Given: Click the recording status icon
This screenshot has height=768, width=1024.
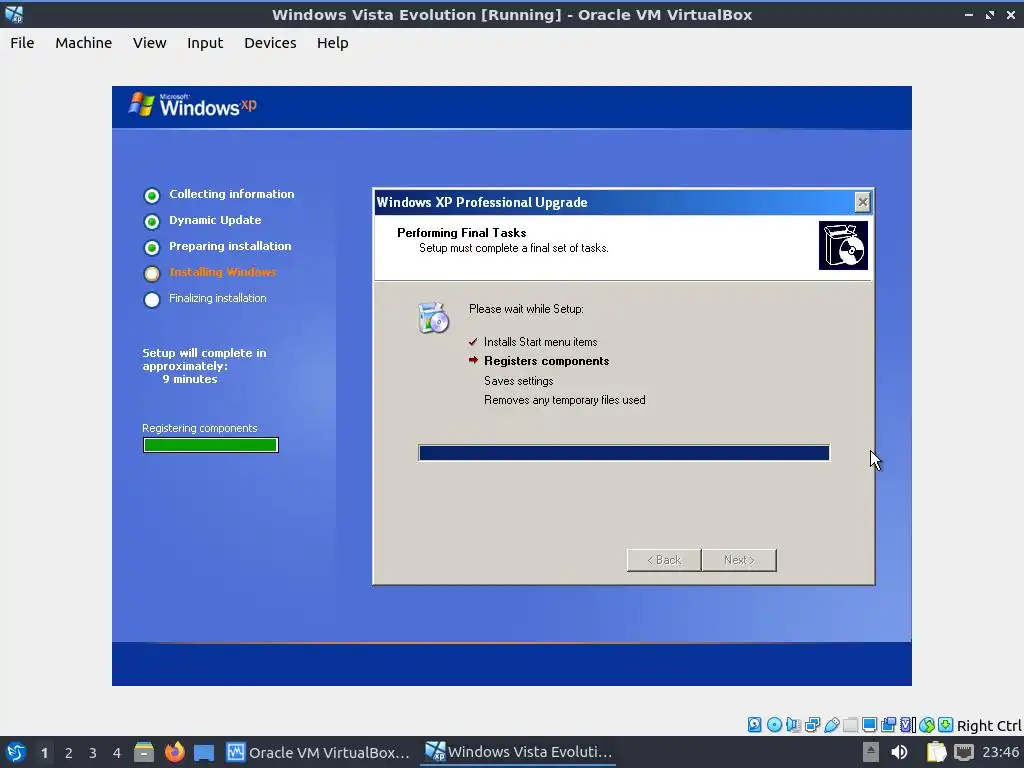Looking at the screenshot, I should tap(888, 724).
